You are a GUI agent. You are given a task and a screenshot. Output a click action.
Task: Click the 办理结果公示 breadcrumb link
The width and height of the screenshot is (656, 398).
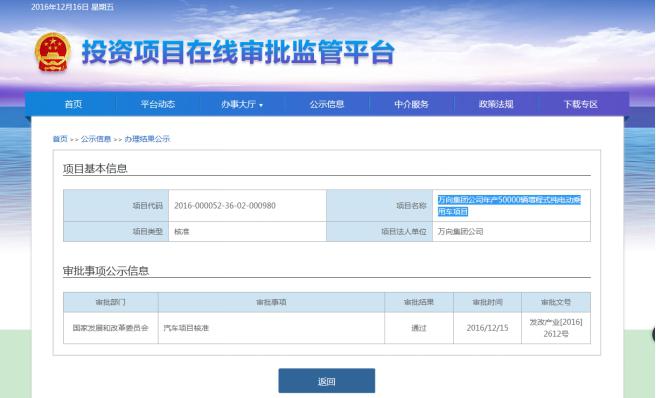click(147, 139)
